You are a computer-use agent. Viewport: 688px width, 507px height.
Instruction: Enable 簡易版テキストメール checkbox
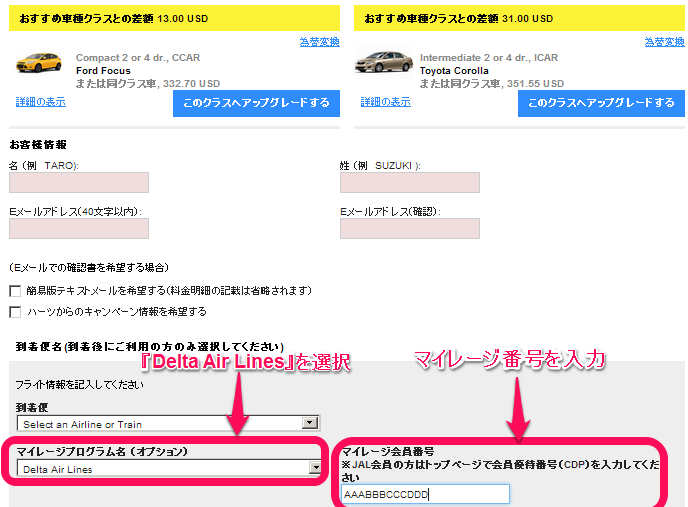(15, 291)
